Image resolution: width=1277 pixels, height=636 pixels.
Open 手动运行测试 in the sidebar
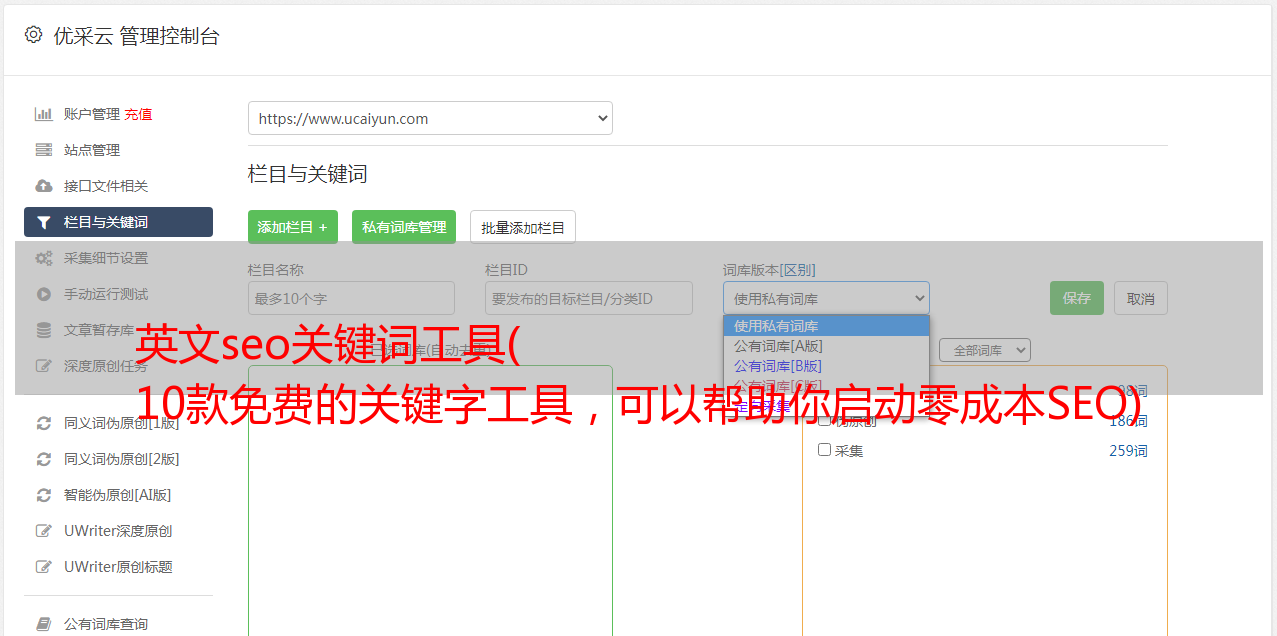click(106, 294)
